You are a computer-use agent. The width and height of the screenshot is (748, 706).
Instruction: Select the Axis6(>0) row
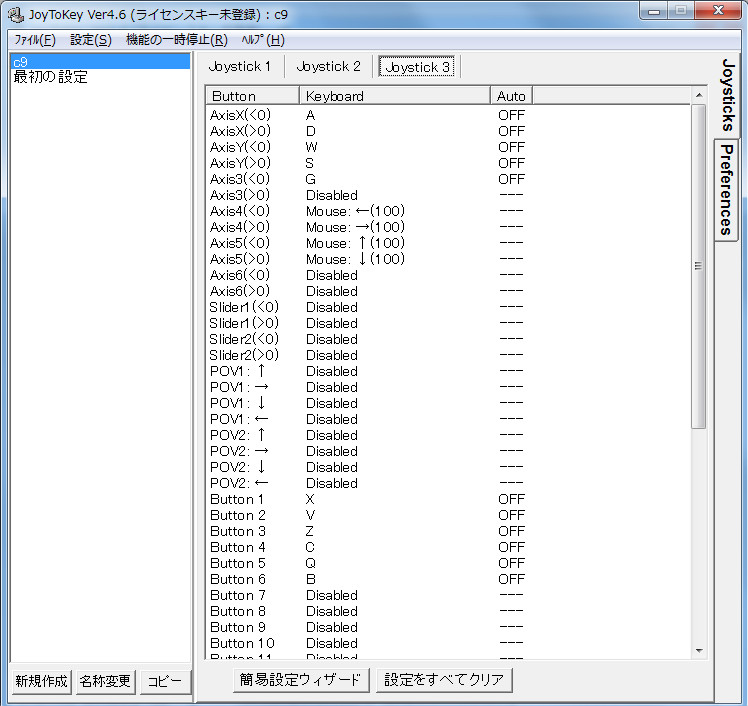point(448,291)
